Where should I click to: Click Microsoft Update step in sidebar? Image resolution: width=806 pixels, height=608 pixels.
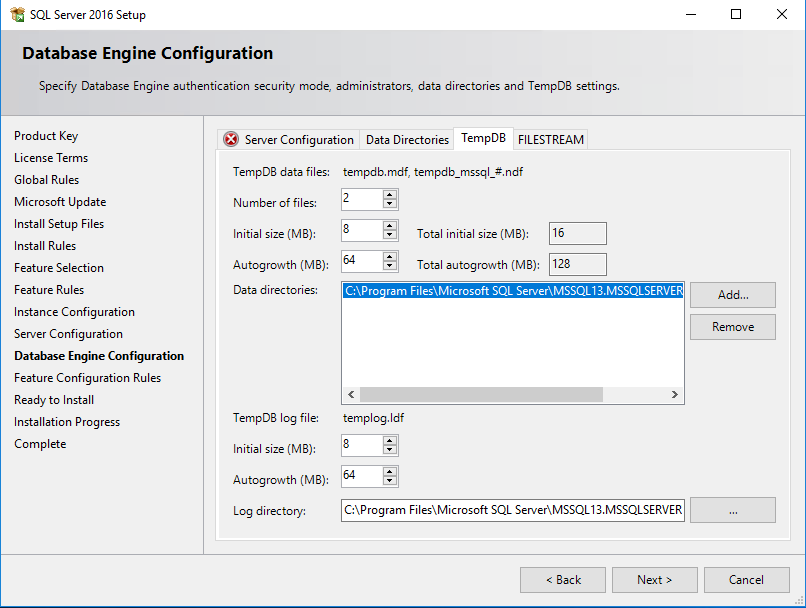60,202
